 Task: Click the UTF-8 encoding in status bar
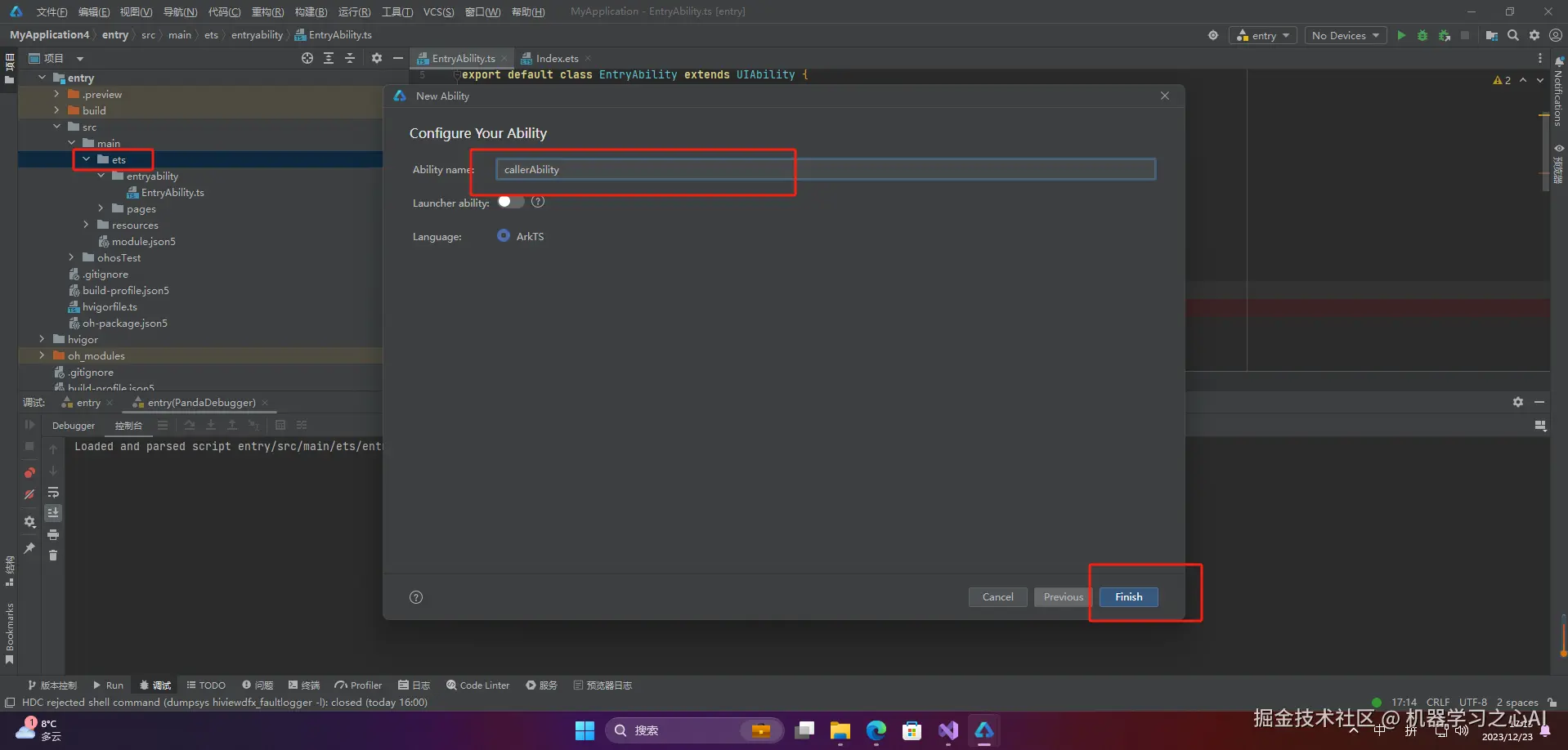[1473, 702]
